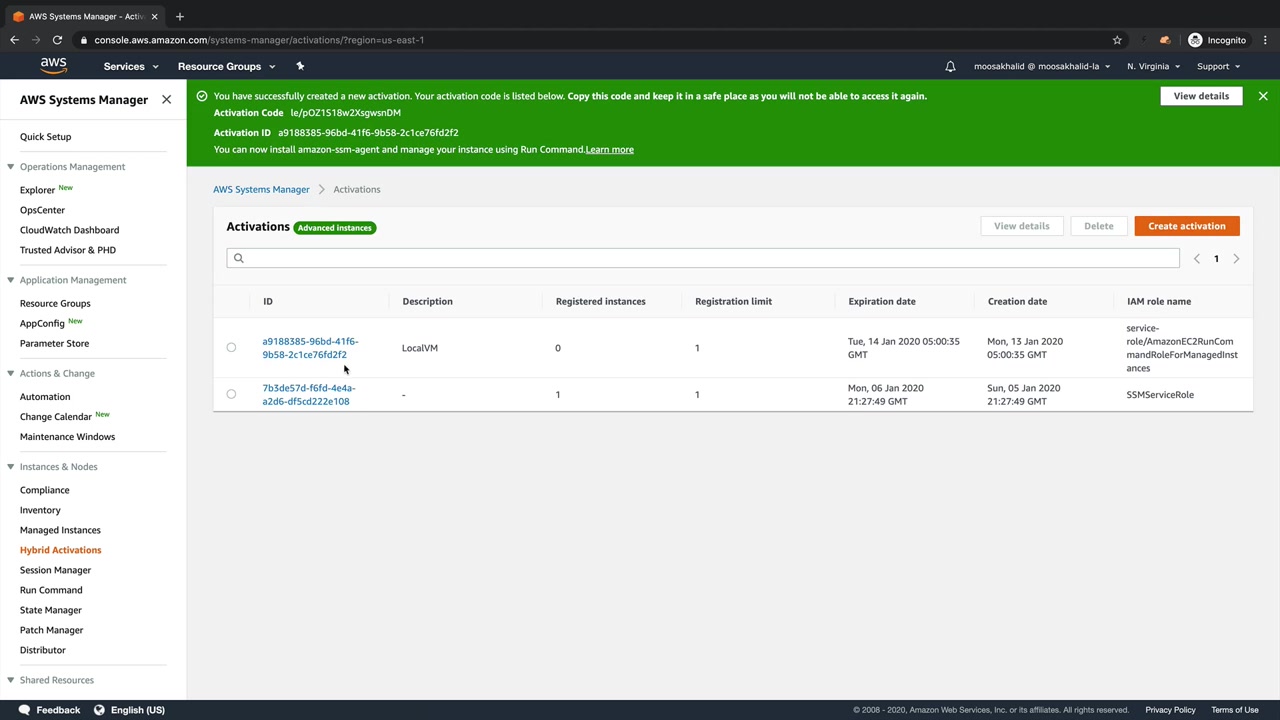Collapse the Operations Management section

pos(10,167)
